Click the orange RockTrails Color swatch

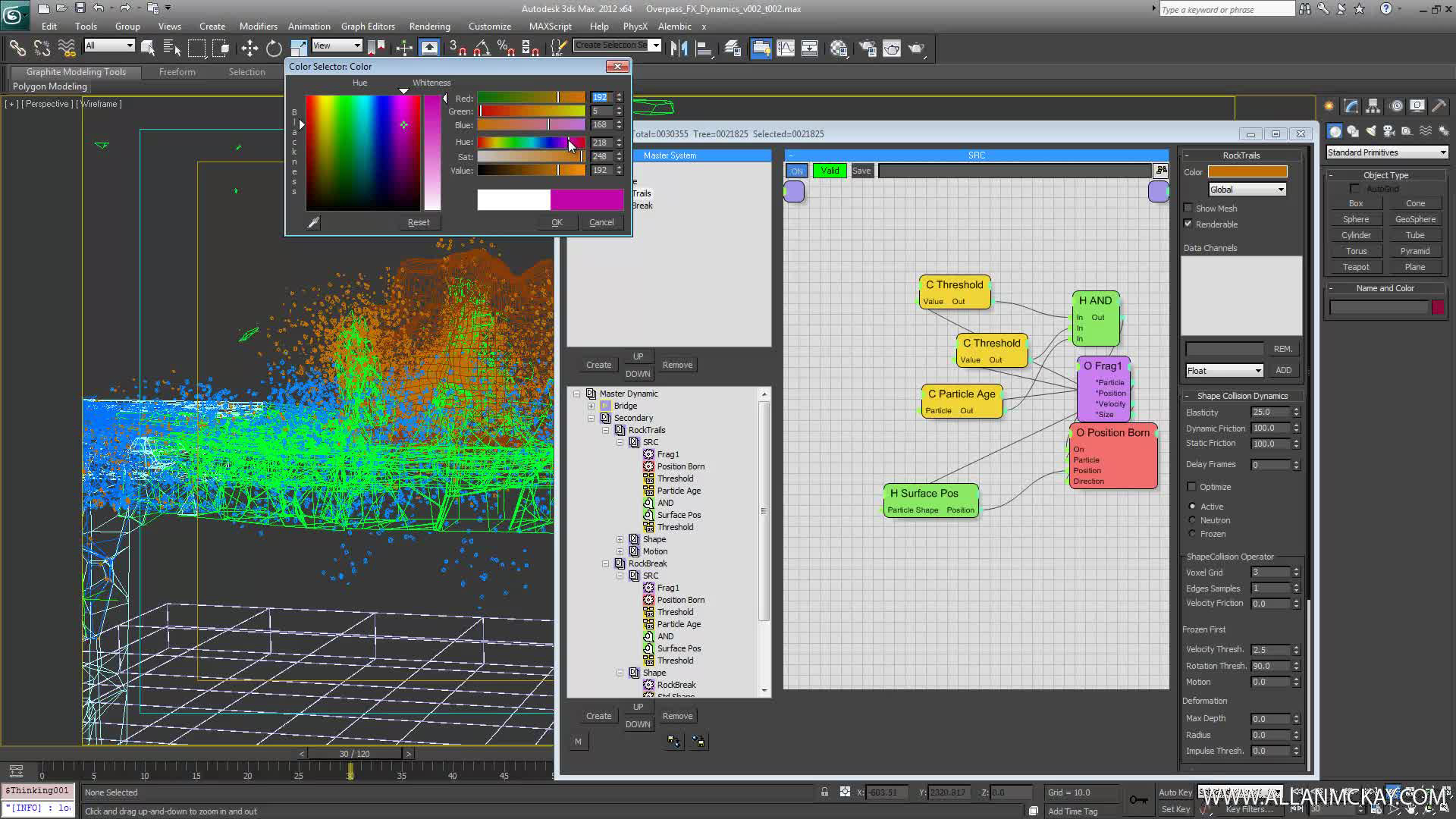(1247, 172)
